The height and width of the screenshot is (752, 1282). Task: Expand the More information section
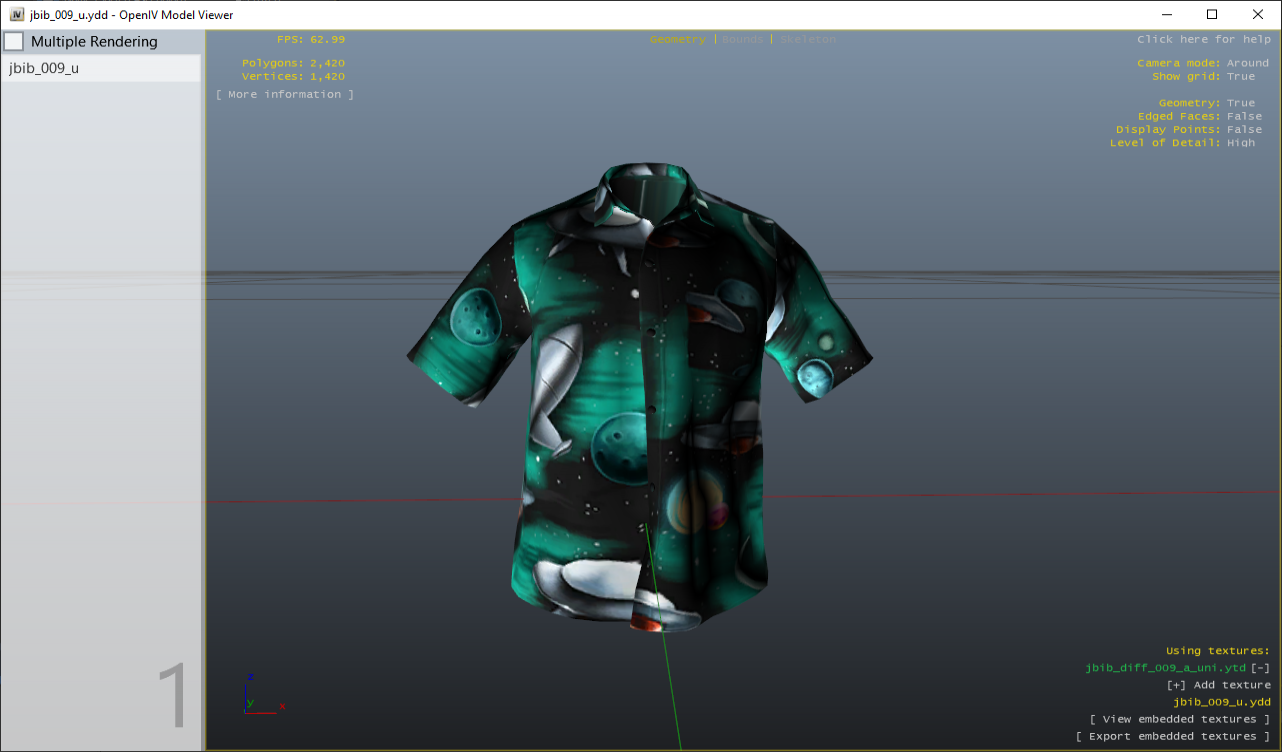(x=285, y=95)
